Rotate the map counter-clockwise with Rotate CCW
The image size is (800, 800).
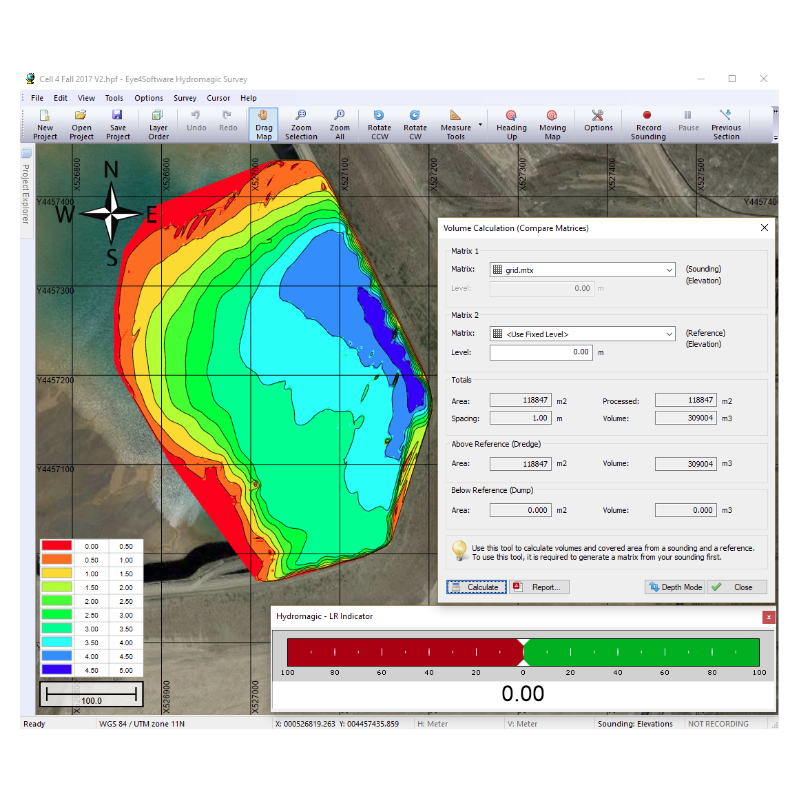click(x=378, y=124)
